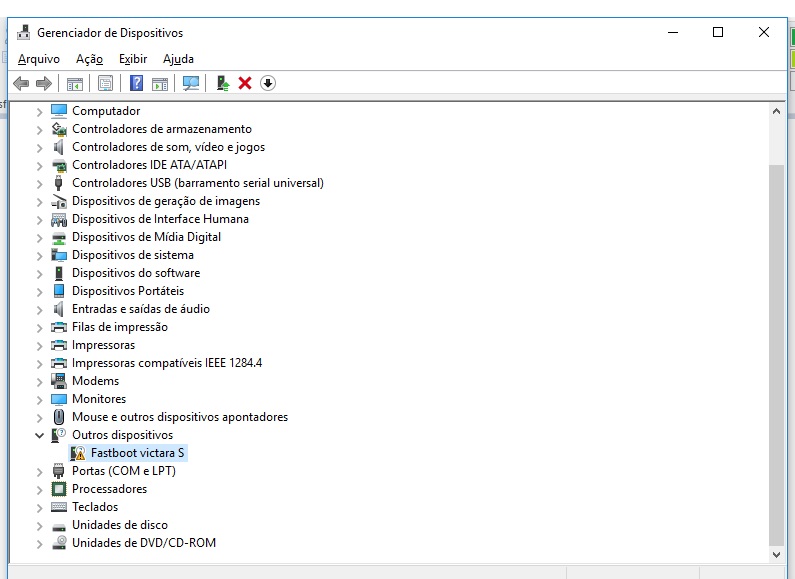Click the red X uninstall device icon

coord(245,83)
